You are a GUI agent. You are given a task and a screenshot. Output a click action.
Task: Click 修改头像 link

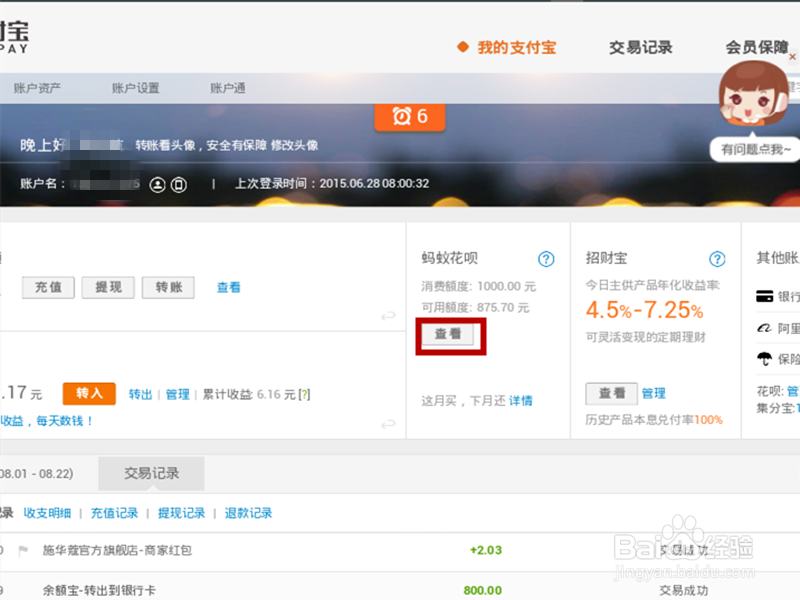(x=294, y=145)
